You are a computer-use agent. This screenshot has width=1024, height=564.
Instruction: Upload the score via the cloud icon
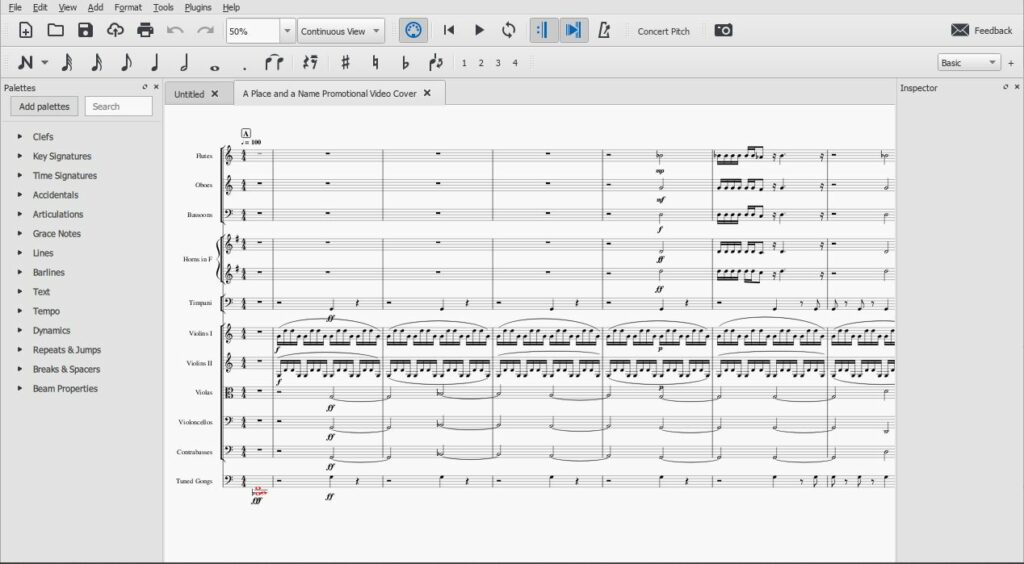(116, 31)
